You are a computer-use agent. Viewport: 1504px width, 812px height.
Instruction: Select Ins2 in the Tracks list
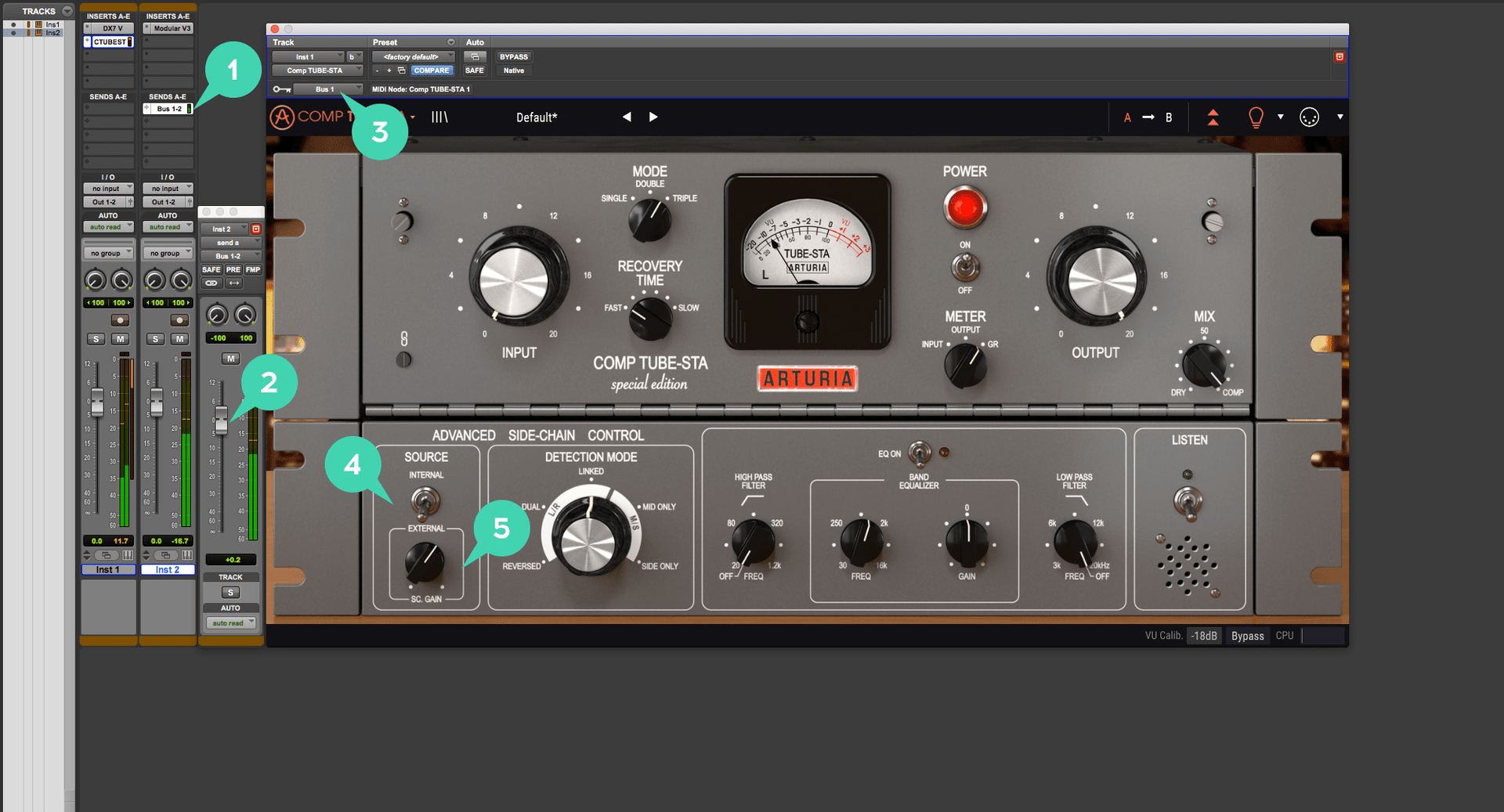pyautogui.click(x=52, y=33)
